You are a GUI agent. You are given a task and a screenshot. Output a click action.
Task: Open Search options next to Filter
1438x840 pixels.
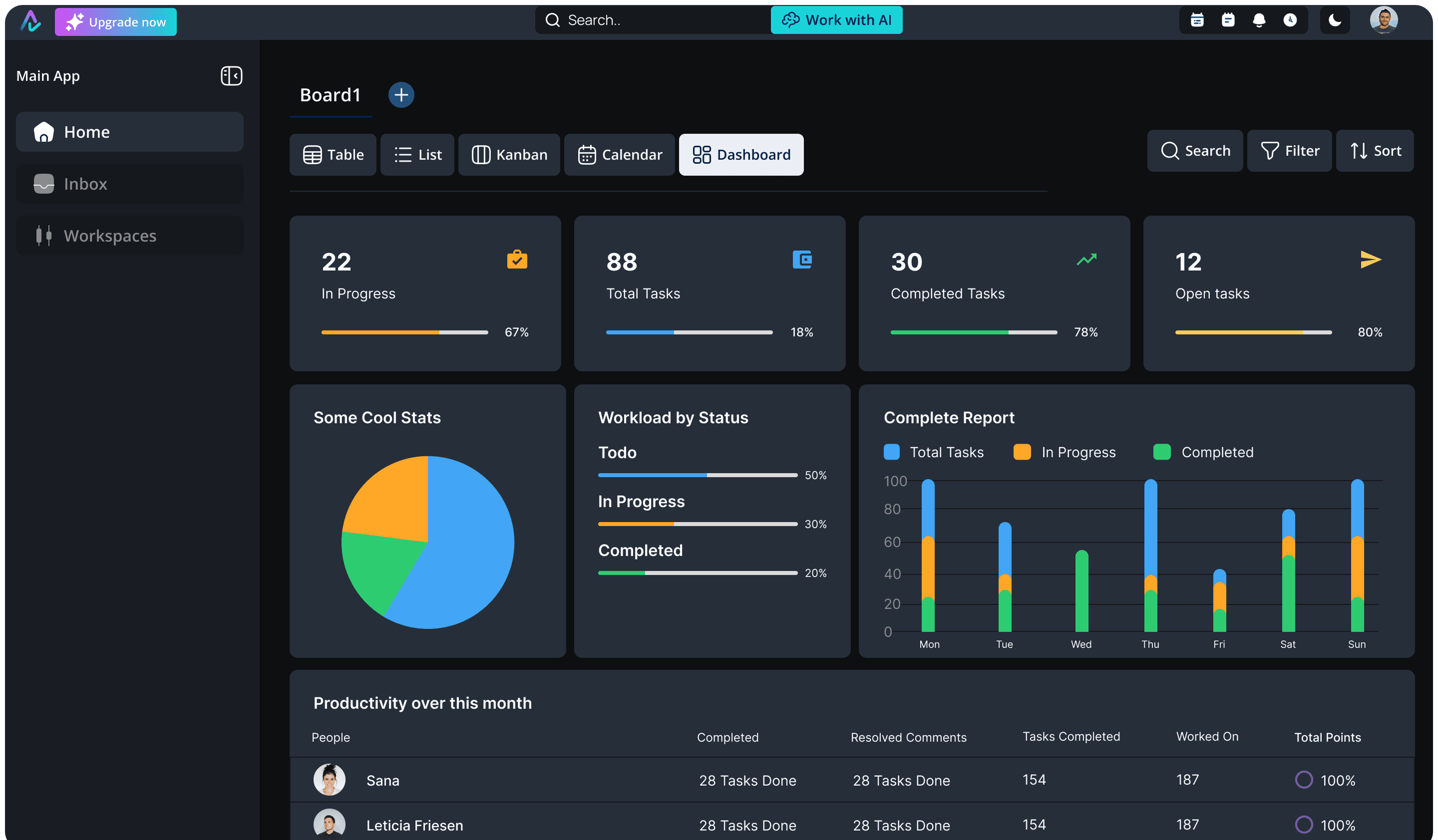coord(1195,151)
